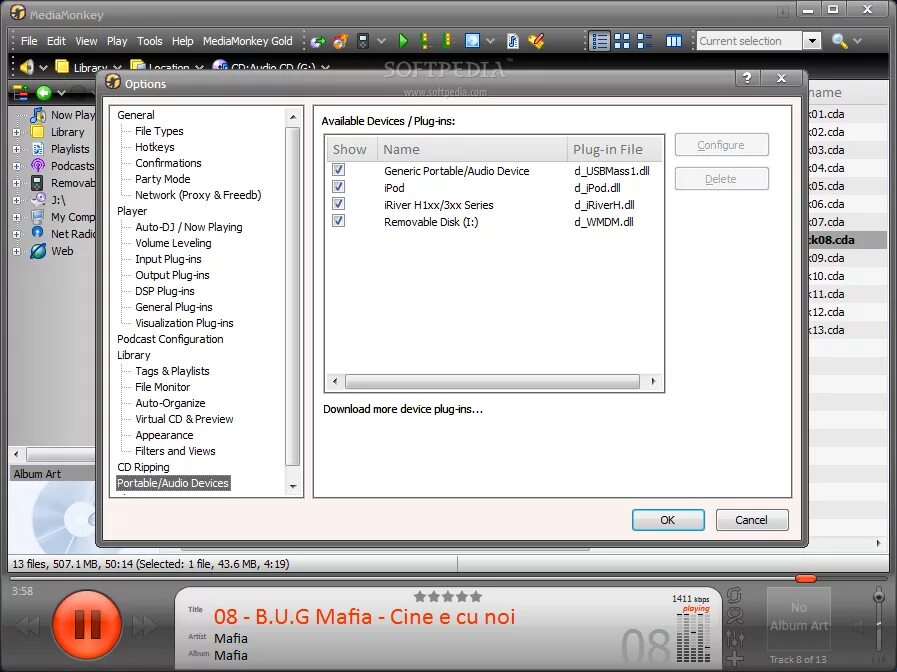Skip to next track in player
This screenshot has width=897, height=672.
(x=145, y=626)
